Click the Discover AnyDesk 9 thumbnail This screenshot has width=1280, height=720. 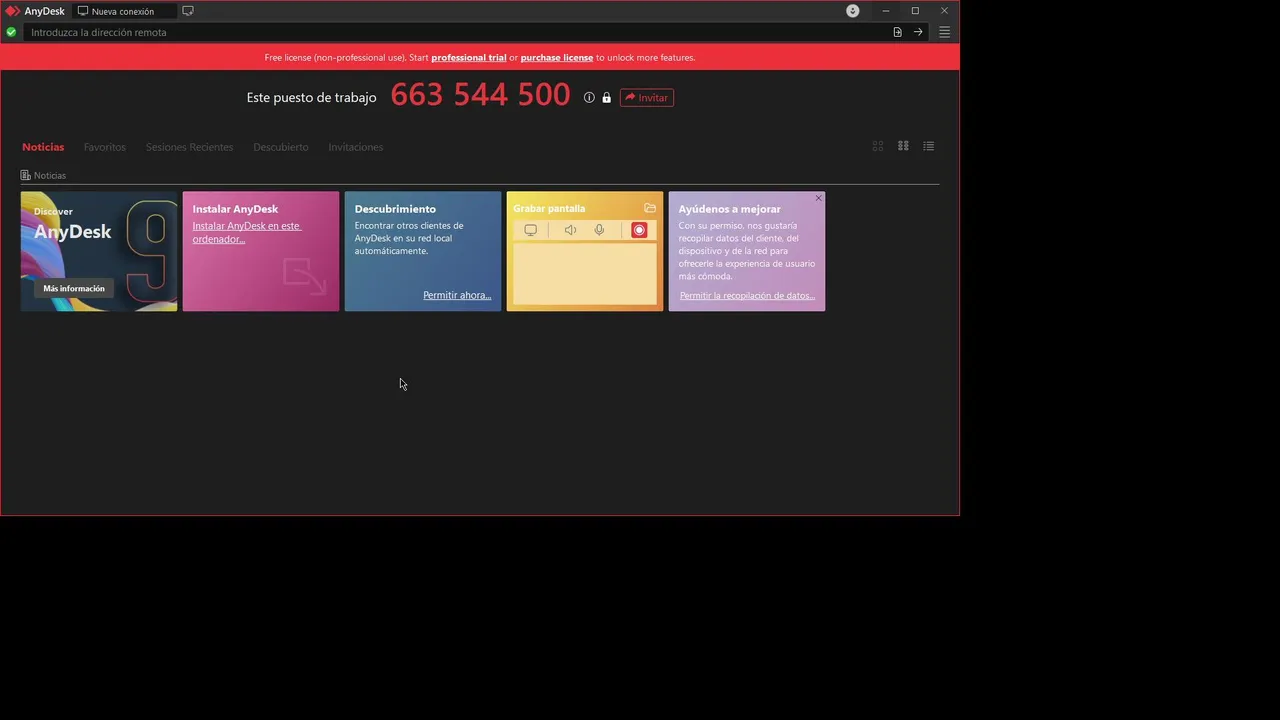[99, 251]
